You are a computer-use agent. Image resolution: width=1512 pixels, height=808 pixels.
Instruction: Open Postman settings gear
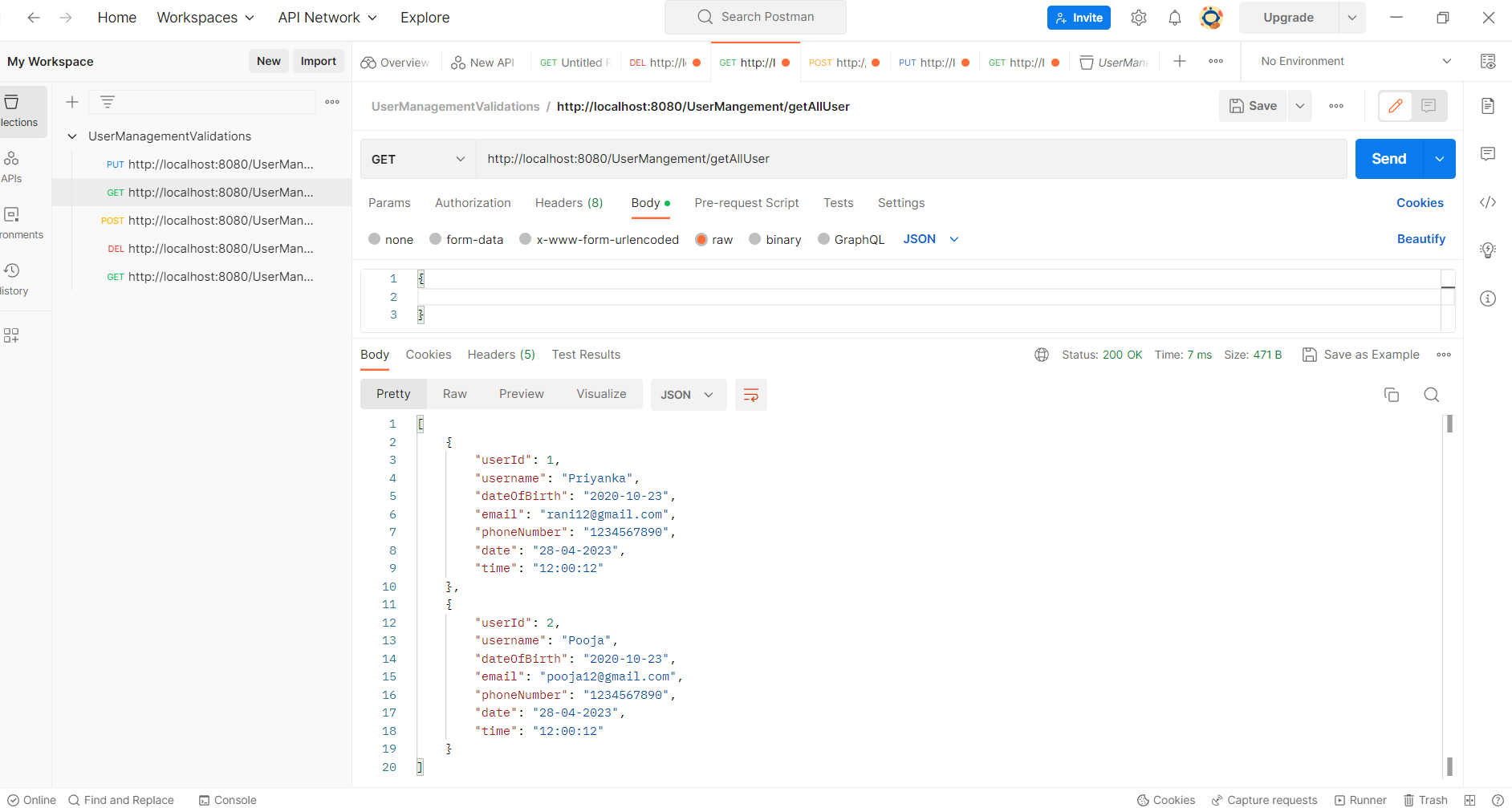click(x=1139, y=17)
